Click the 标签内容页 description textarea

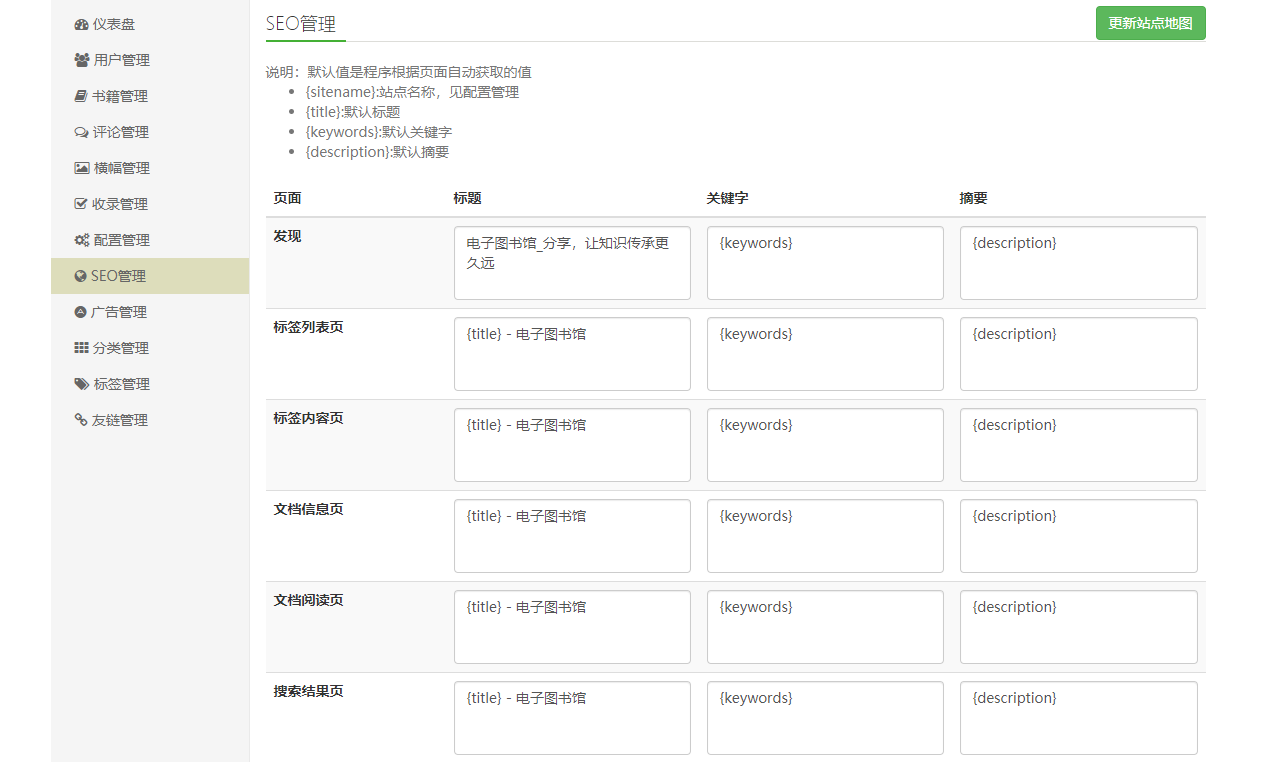click(1078, 445)
